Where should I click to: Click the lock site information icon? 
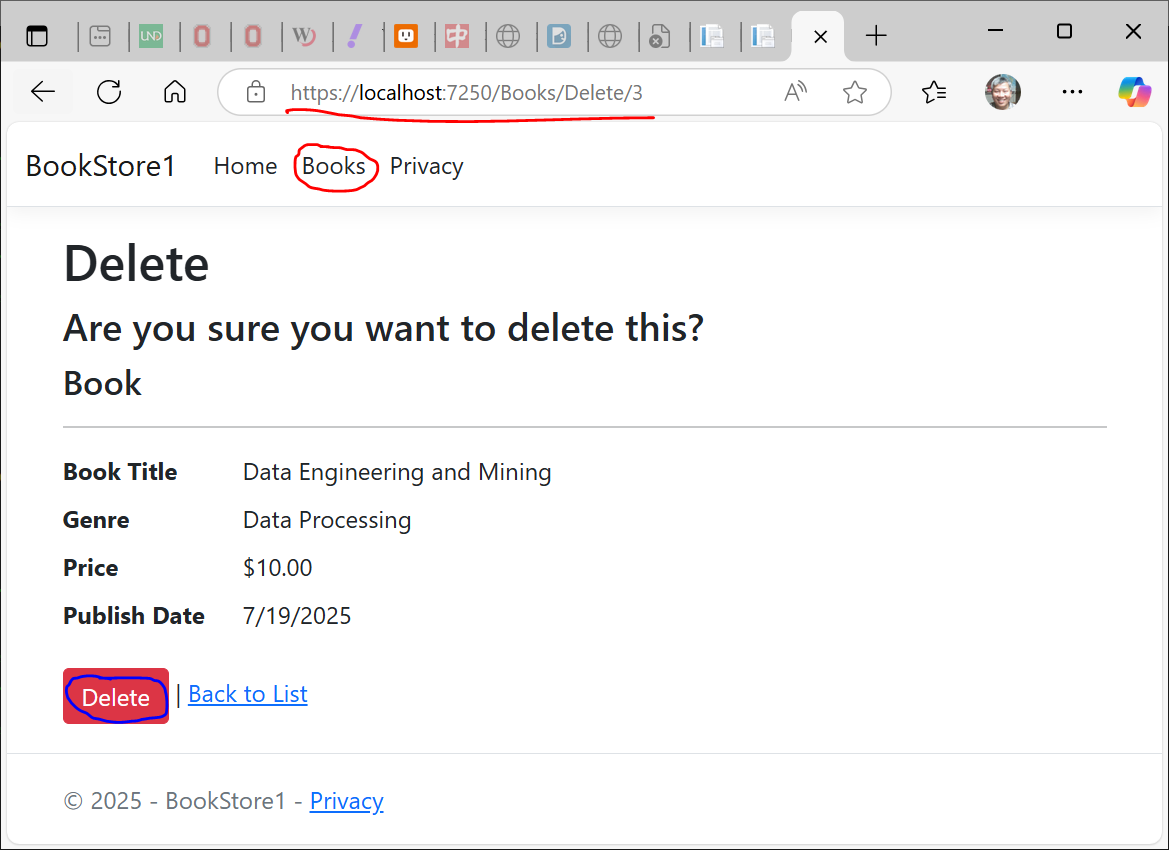[256, 92]
